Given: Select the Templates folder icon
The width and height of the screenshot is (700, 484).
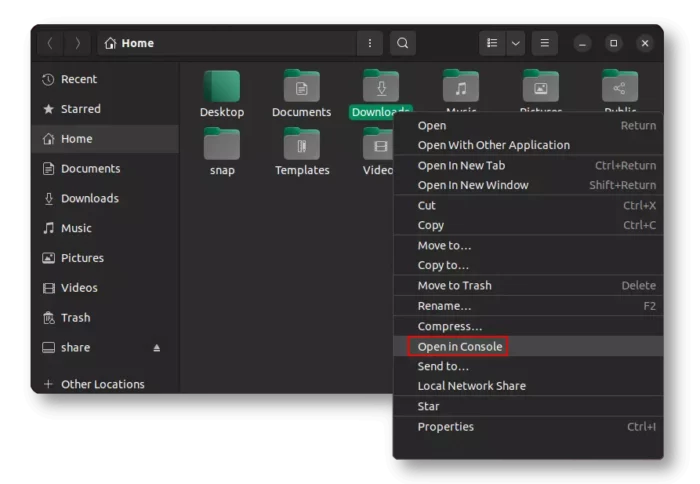Looking at the screenshot, I should [302, 144].
